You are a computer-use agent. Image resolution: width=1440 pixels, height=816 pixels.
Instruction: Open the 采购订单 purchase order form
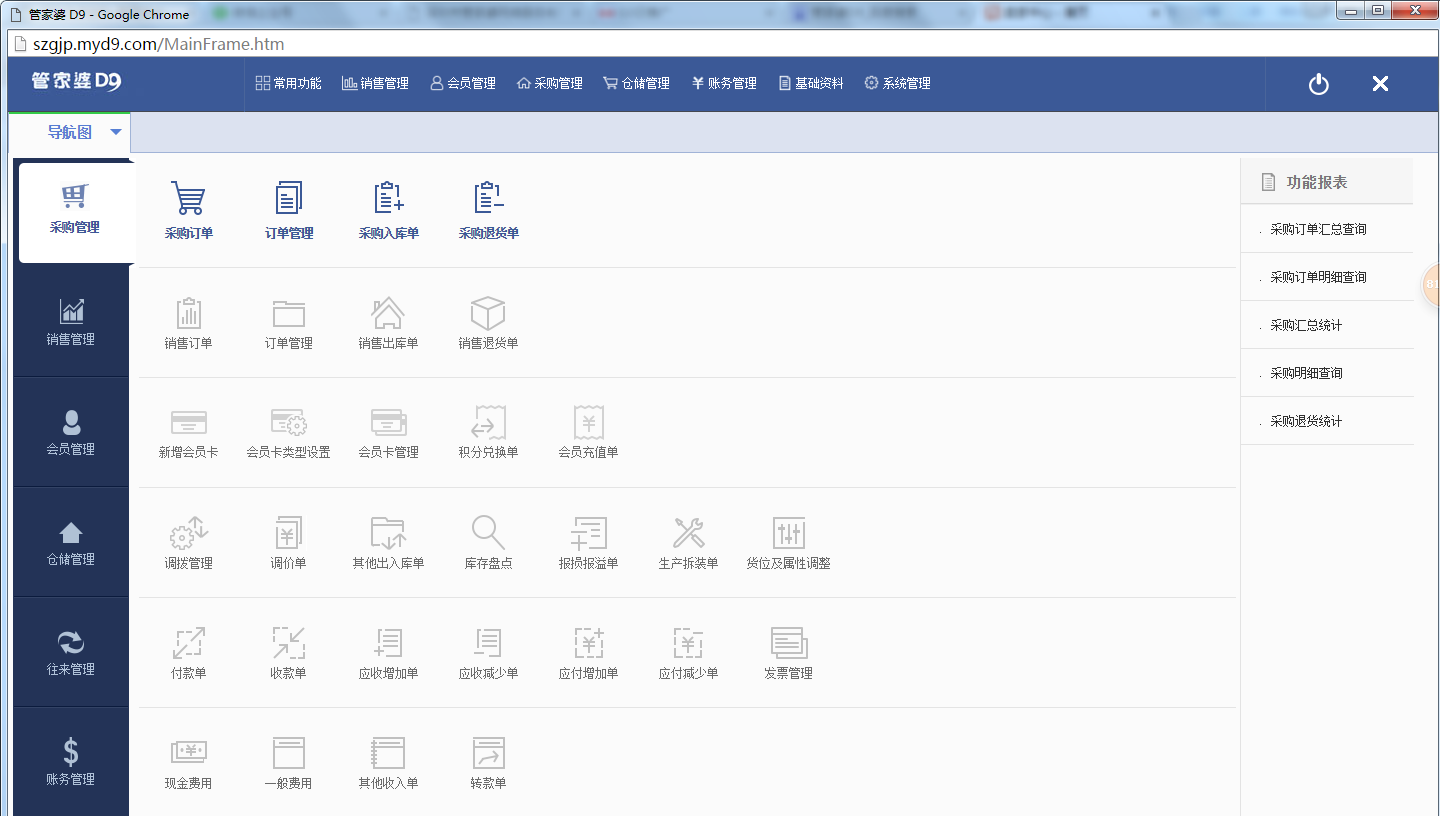click(188, 210)
